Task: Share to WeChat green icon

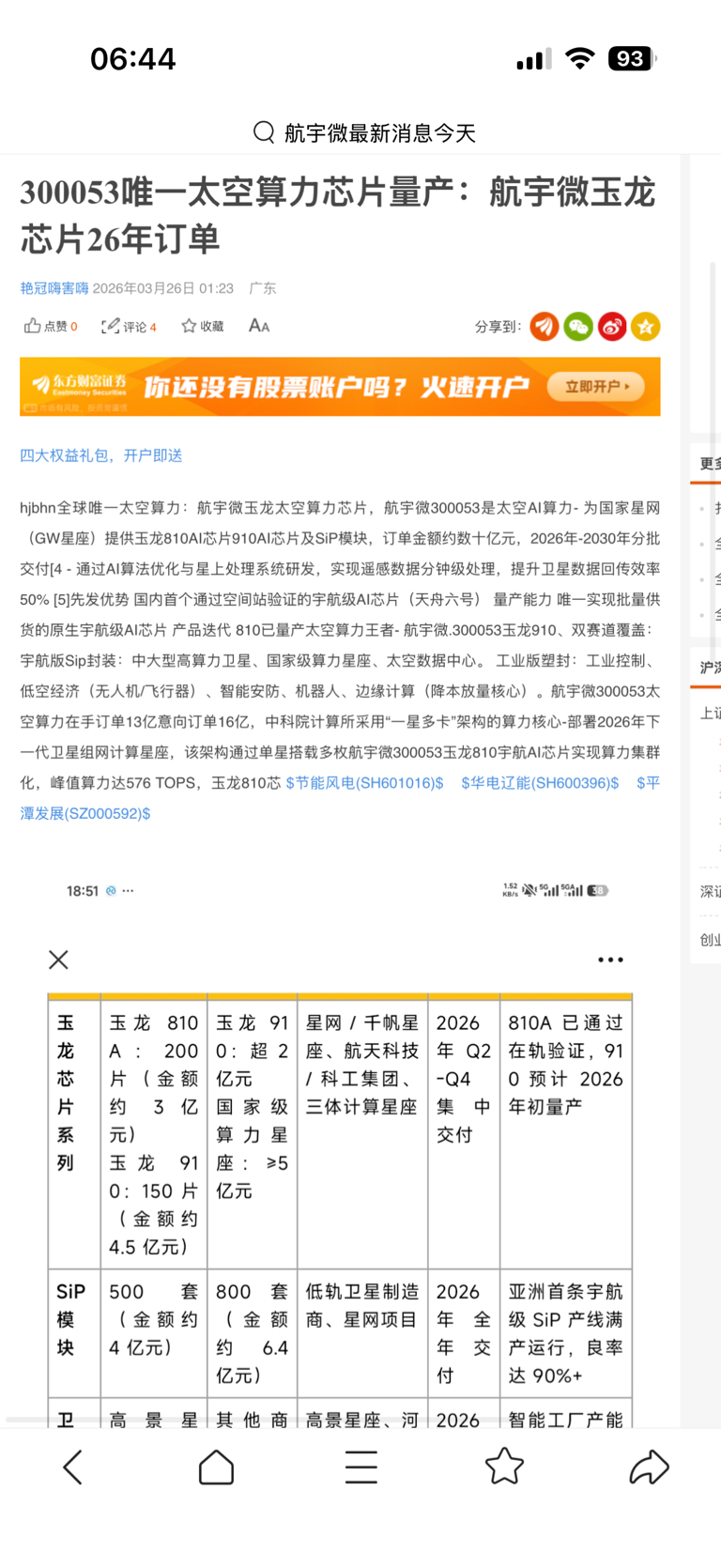Action: pyautogui.click(x=578, y=327)
